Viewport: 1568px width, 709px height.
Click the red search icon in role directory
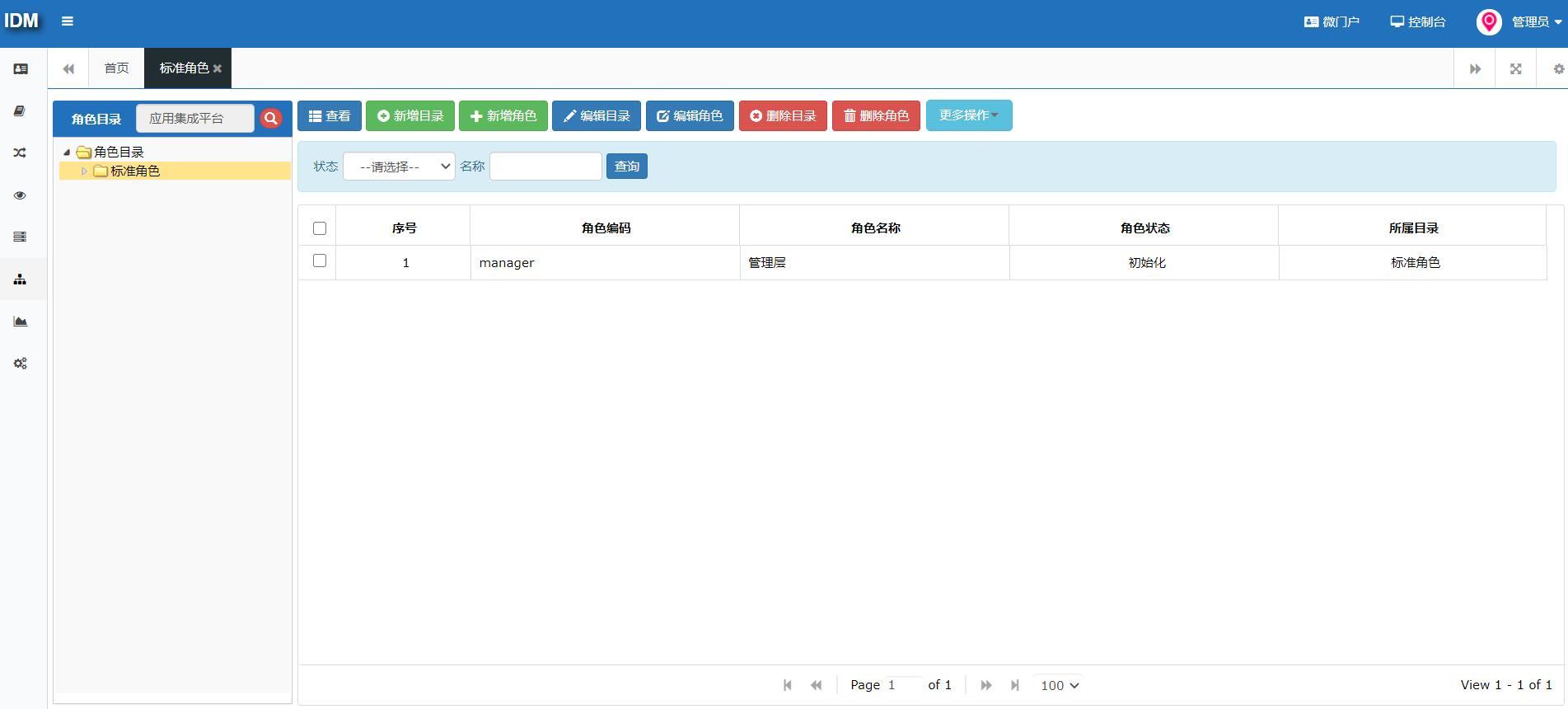tap(271, 119)
